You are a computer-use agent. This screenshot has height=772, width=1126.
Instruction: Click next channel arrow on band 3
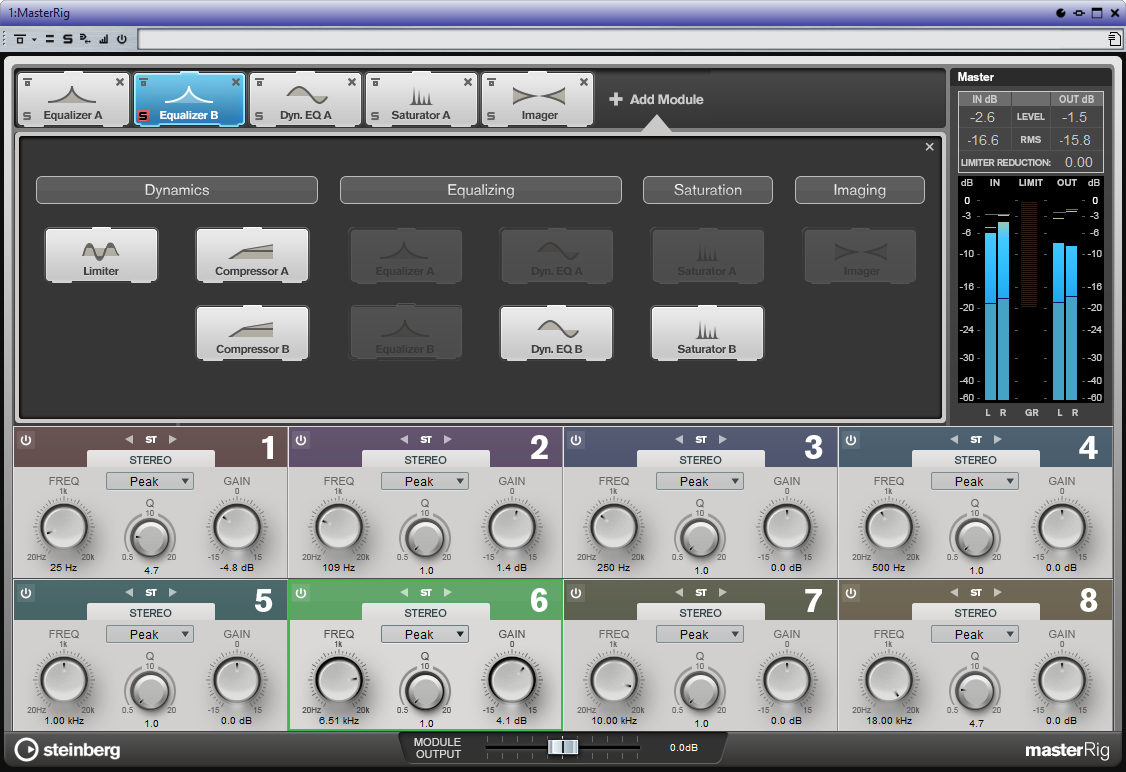(x=722, y=440)
